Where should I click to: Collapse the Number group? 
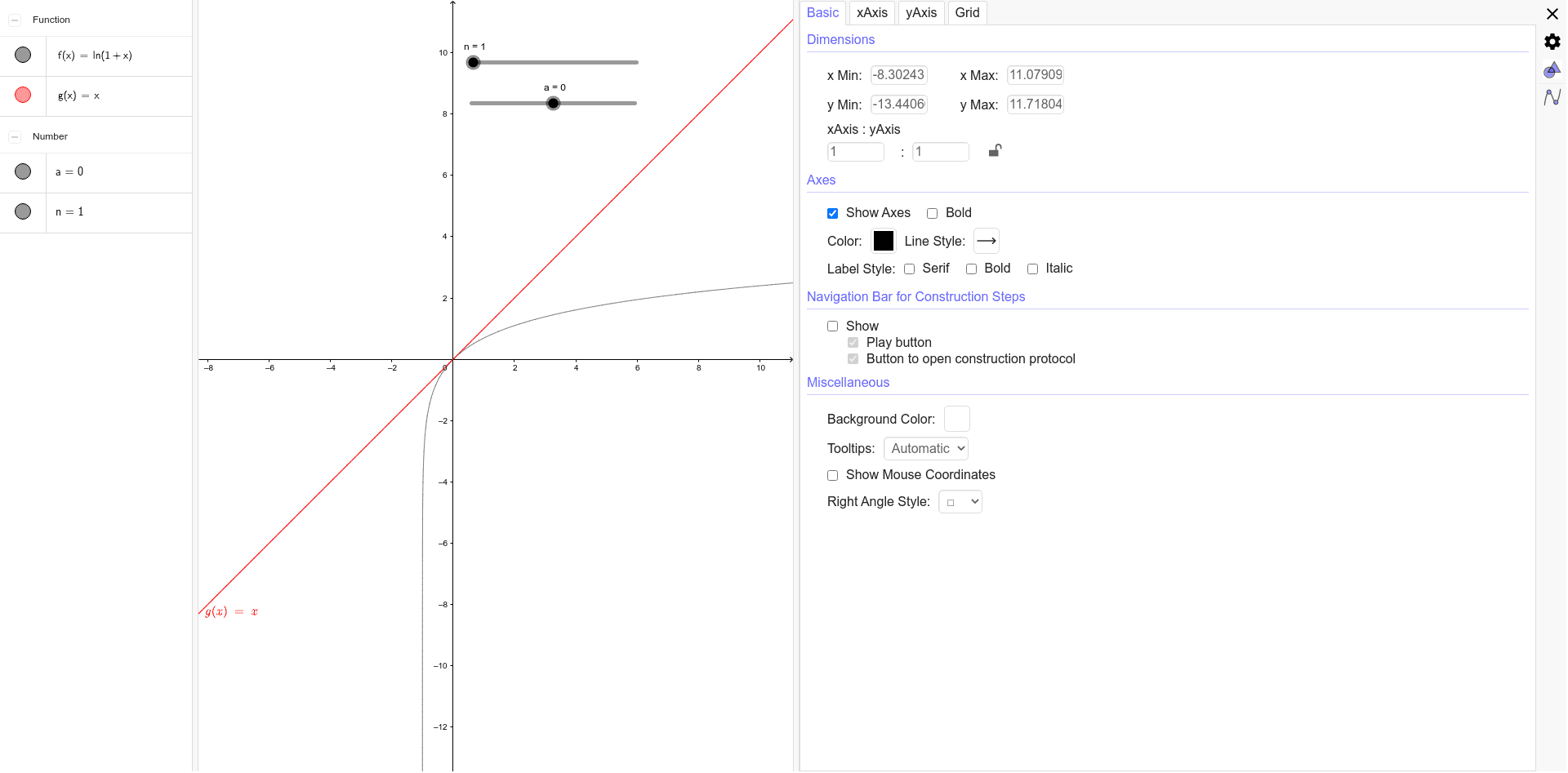coord(15,136)
